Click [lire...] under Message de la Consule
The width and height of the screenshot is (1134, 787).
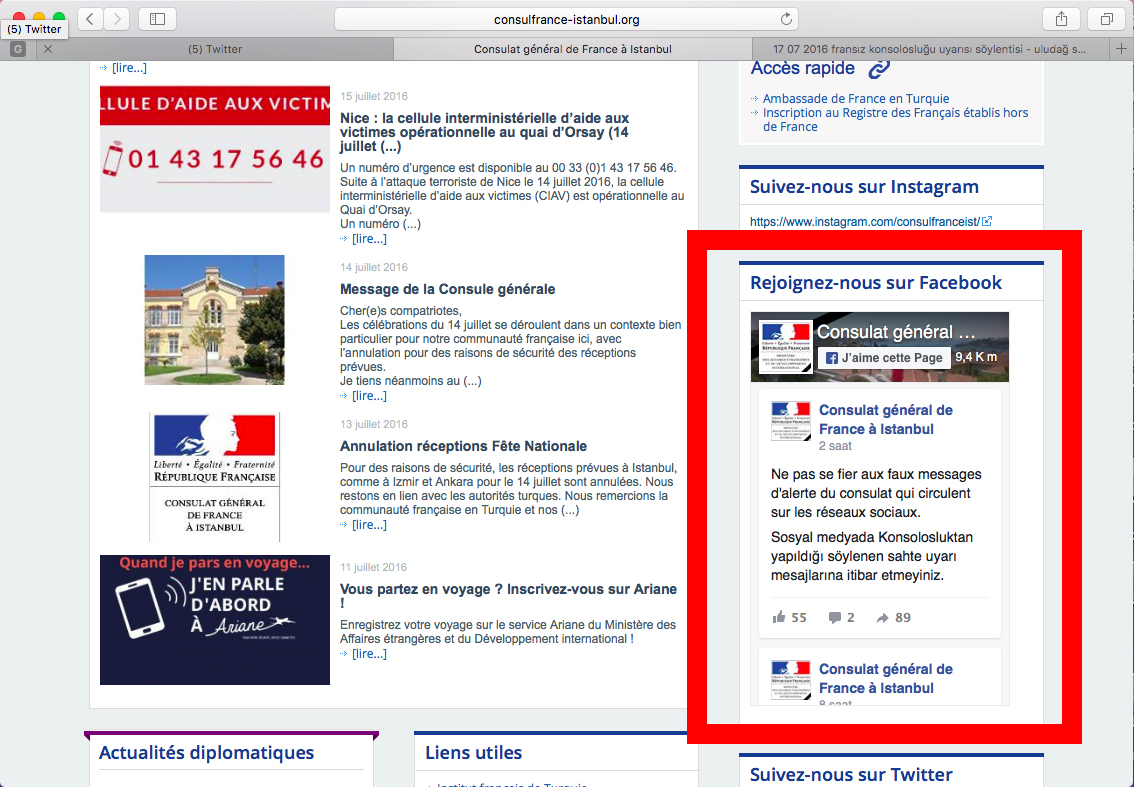[x=369, y=396]
